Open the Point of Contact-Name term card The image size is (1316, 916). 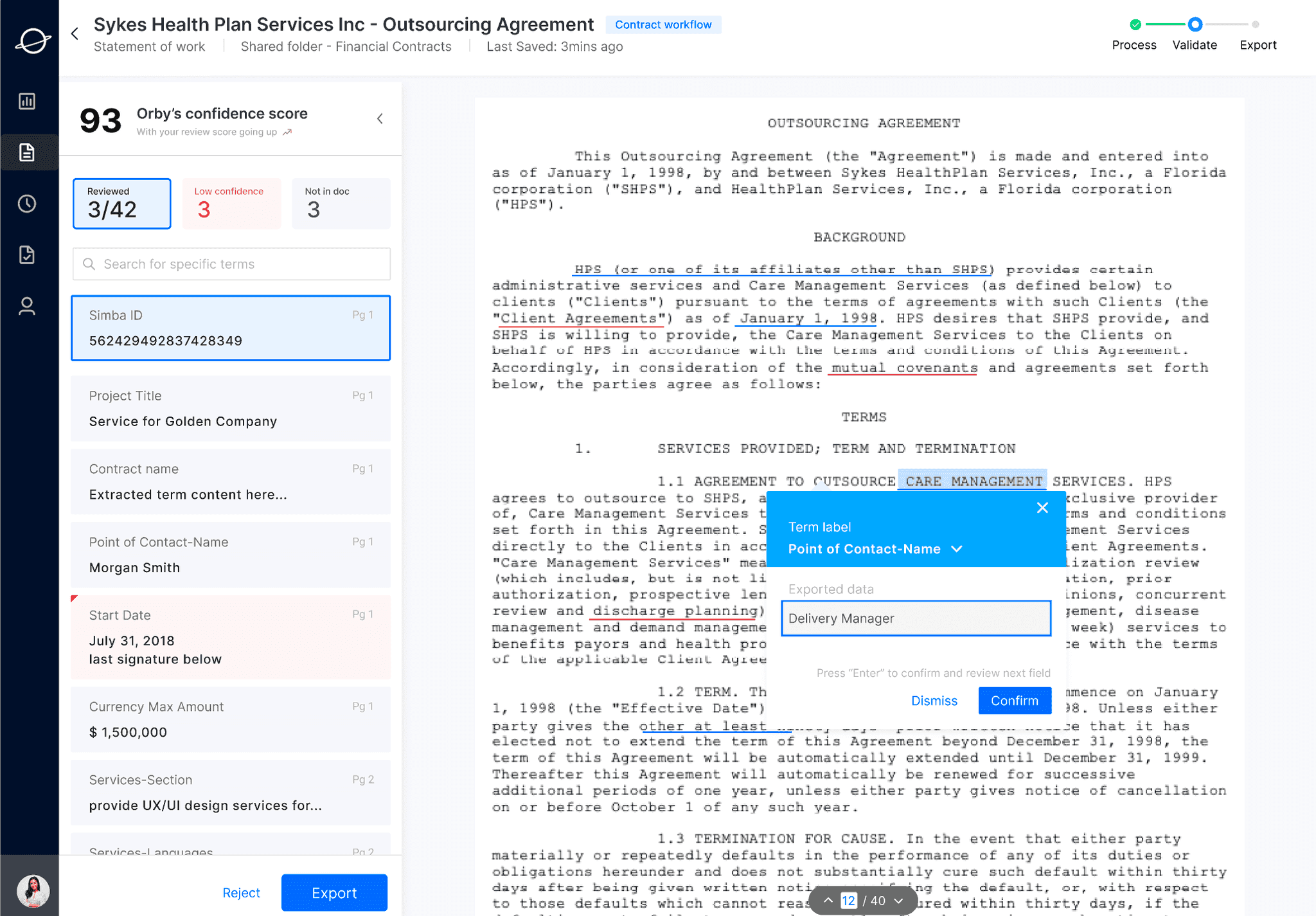(231, 555)
